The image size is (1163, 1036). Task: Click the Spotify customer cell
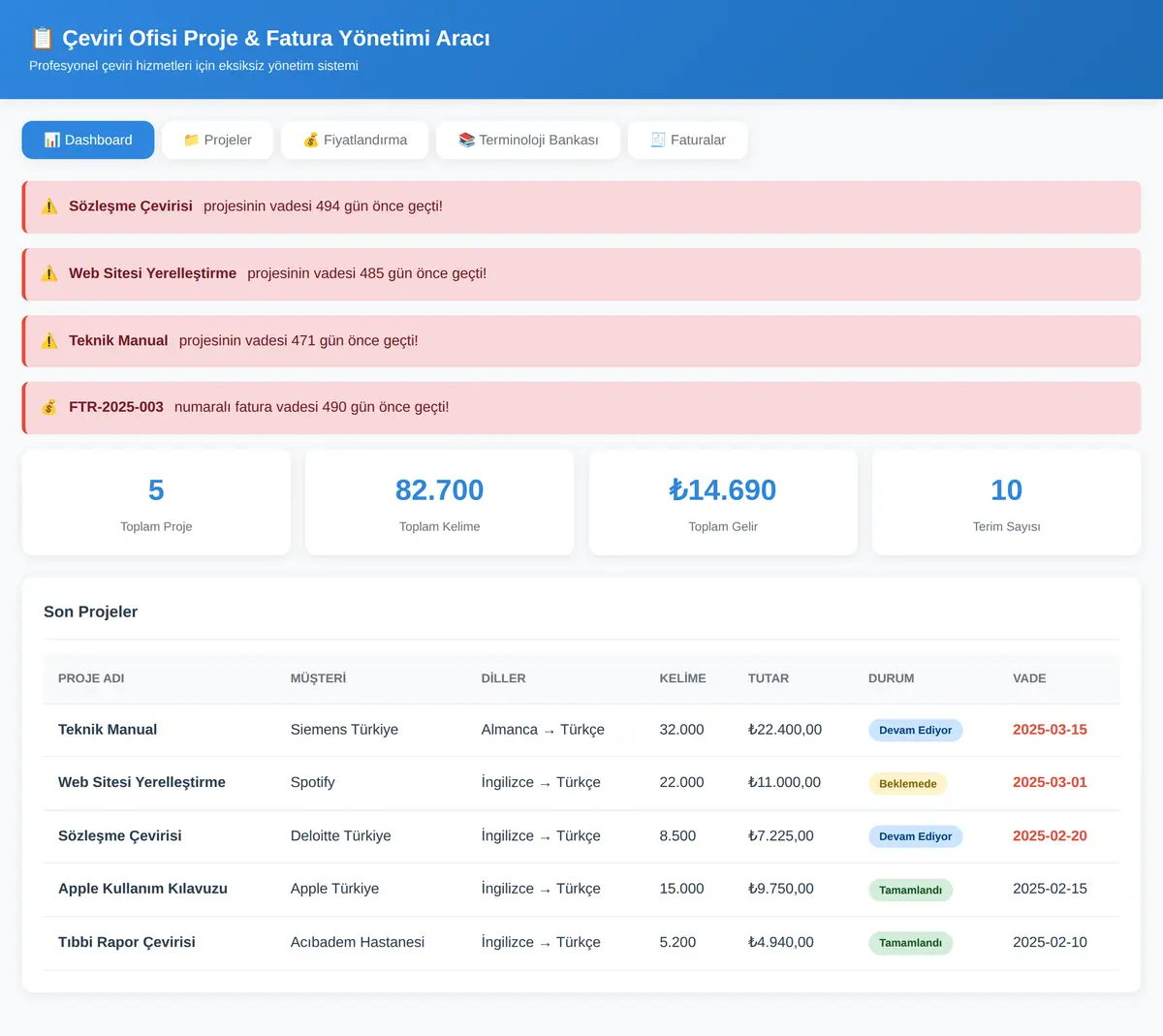point(313,782)
